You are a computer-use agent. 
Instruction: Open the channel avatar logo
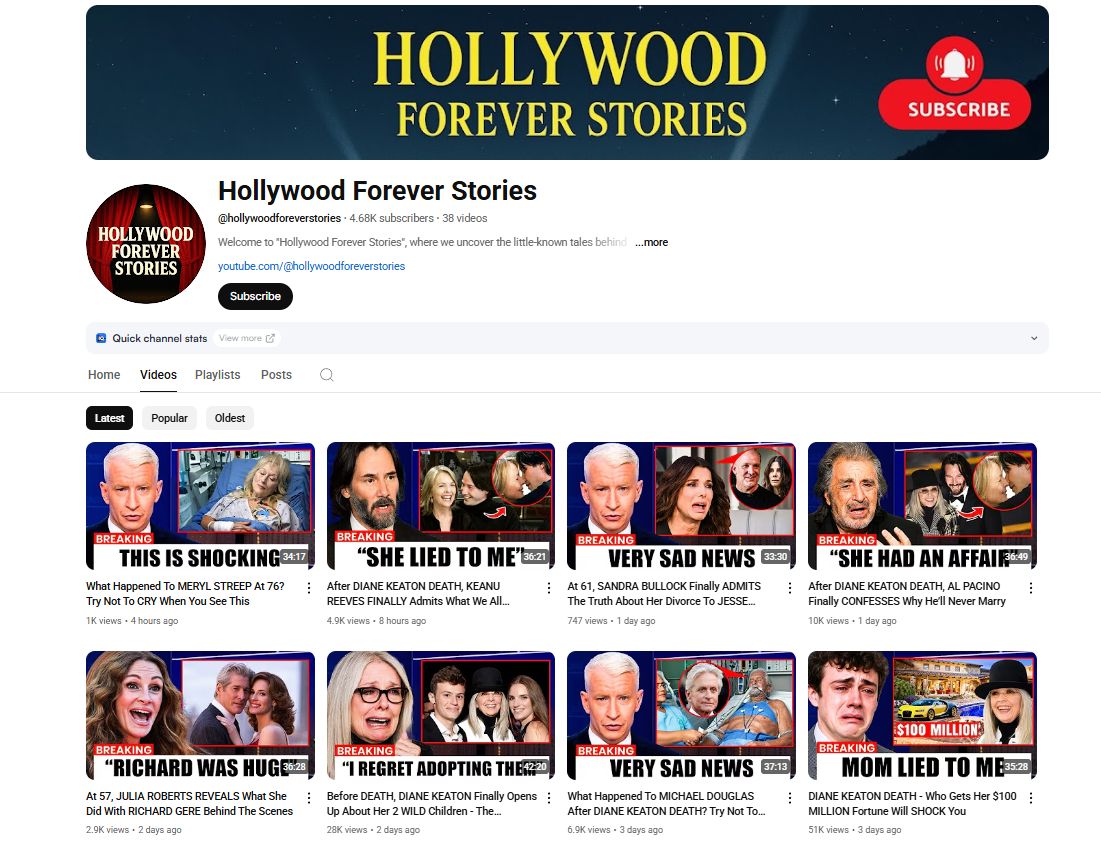click(x=145, y=244)
